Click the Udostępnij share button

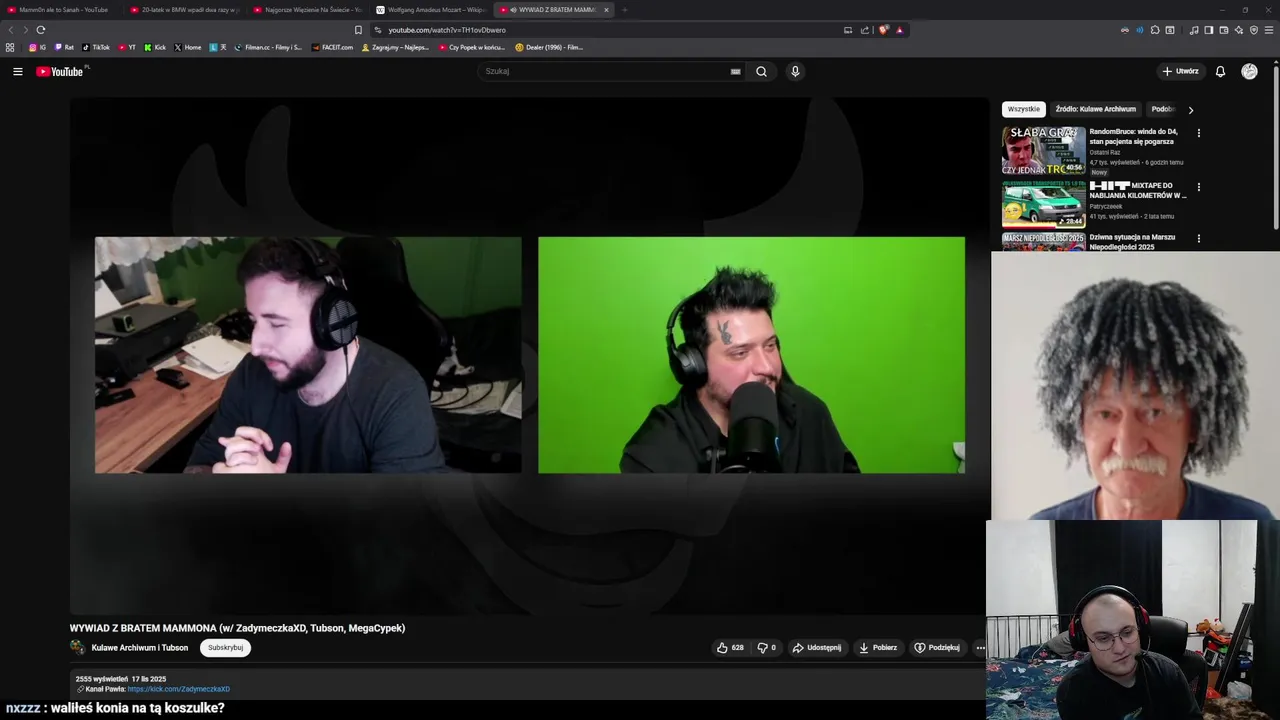[x=817, y=647]
